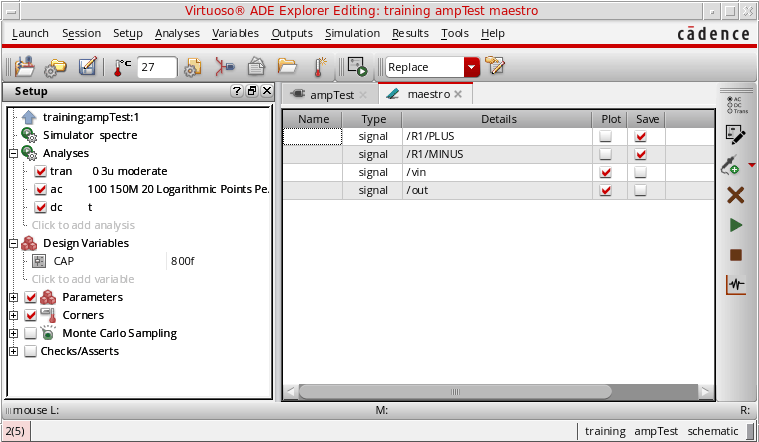This screenshot has height=442, width=759.
Task: Click 'Click to add variable' link
Action: [x=82, y=279]
